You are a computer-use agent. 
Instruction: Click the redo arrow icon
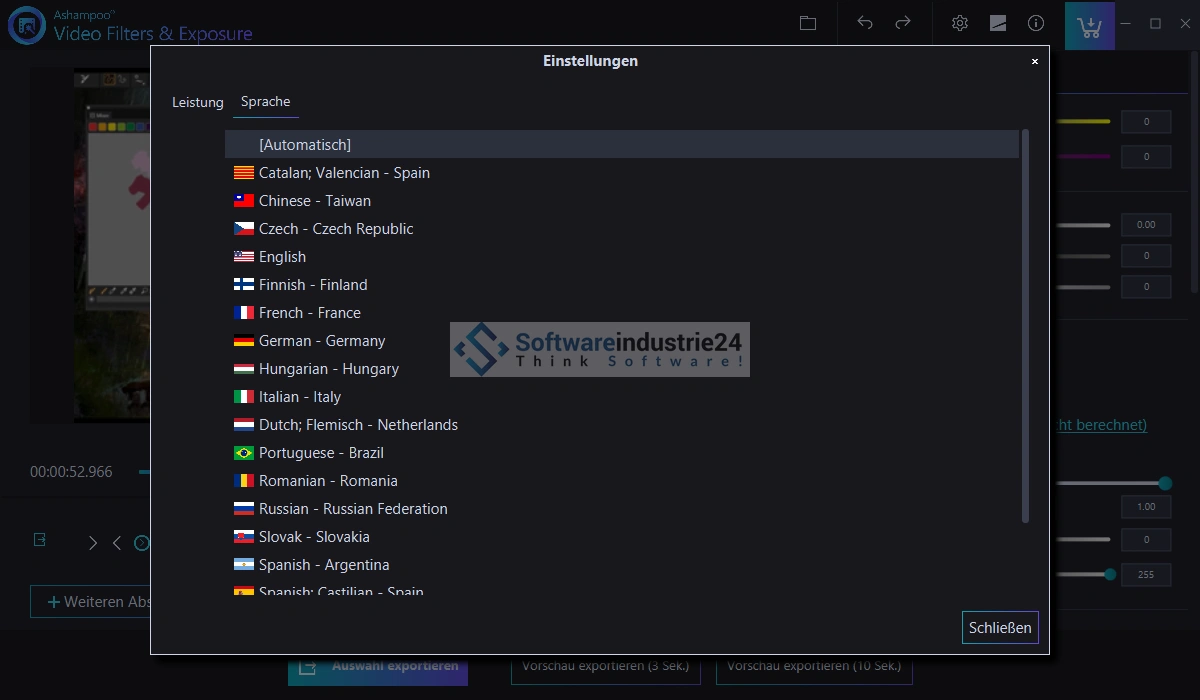903,23
